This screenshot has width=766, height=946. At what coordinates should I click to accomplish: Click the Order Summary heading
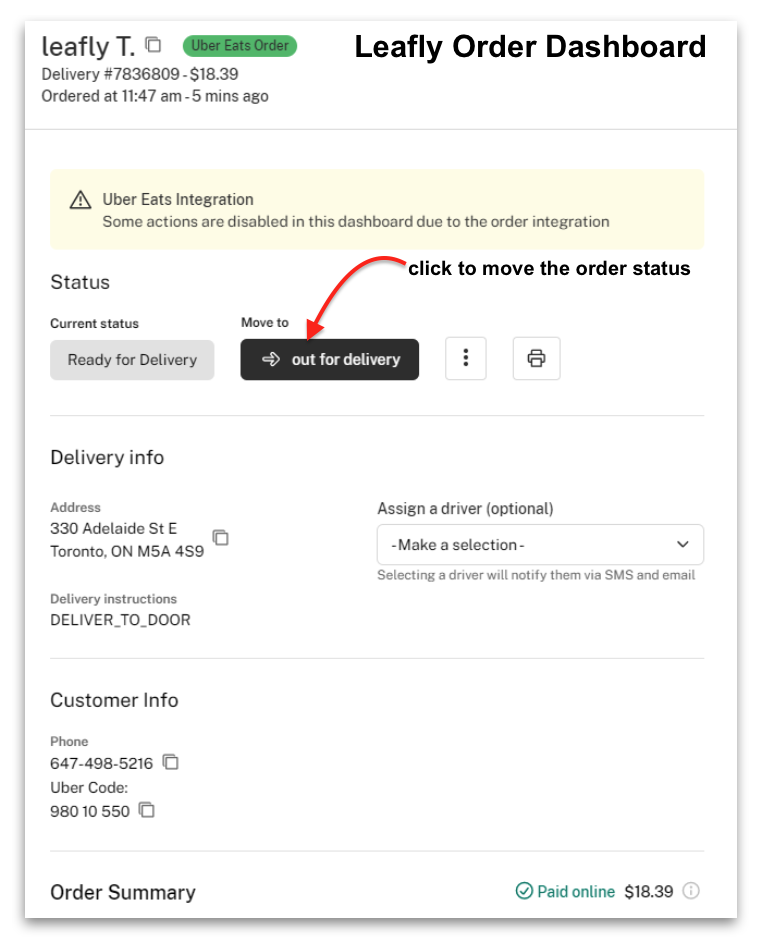tap(123, 892)
